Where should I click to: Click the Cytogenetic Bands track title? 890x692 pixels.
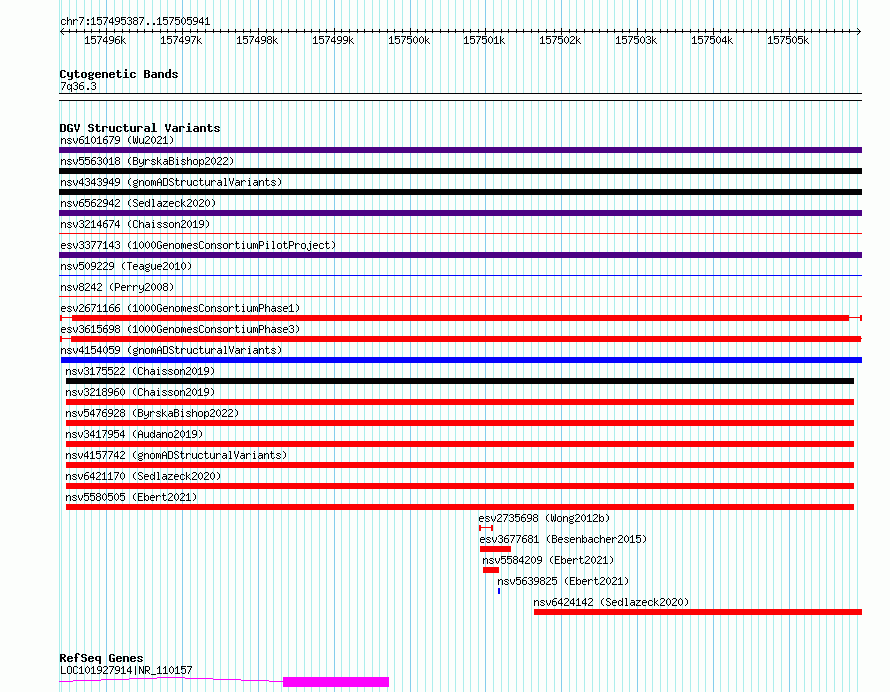119,74
